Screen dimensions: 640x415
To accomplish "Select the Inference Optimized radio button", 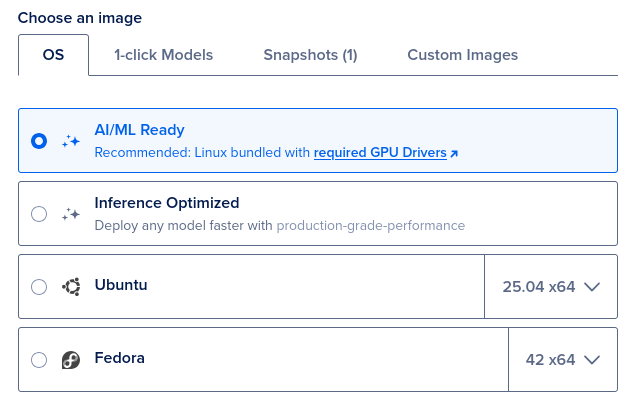I will 39,214.
